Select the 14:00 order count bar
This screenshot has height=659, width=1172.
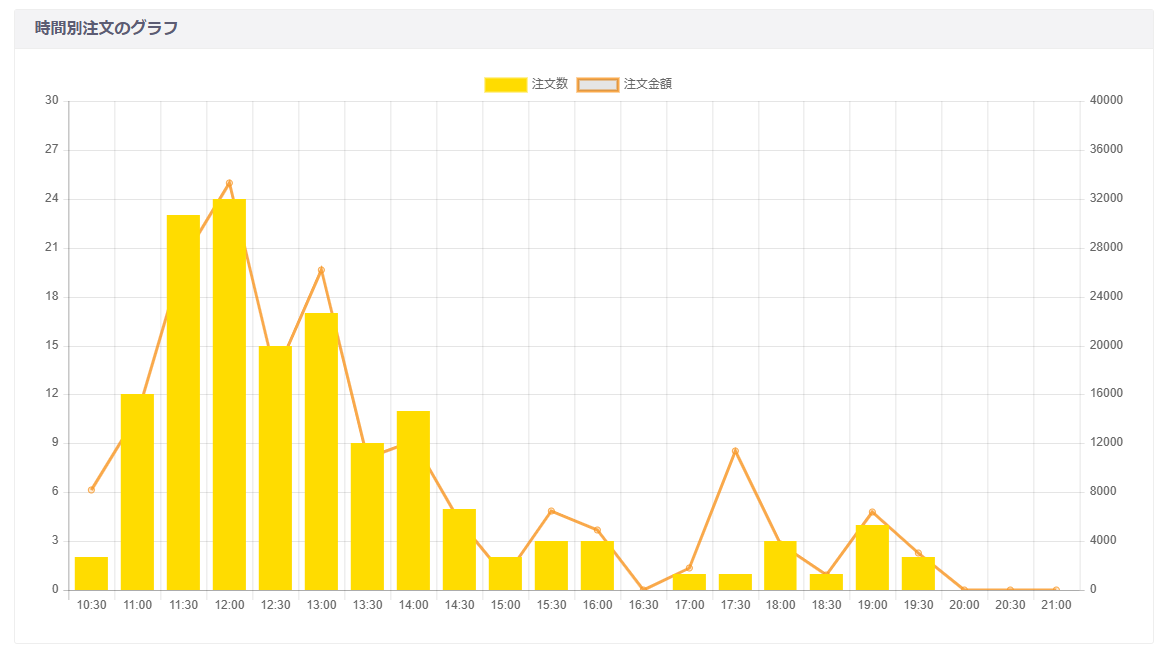coord(413,500)
